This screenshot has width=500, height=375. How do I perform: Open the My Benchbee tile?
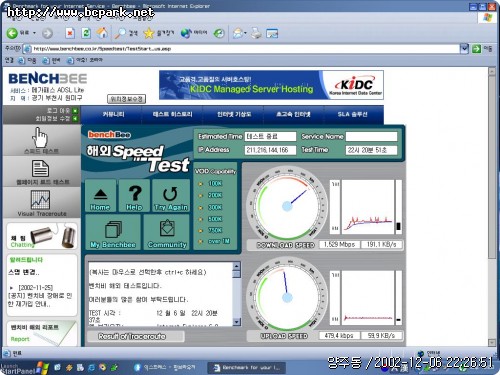[x=113, y=232]
